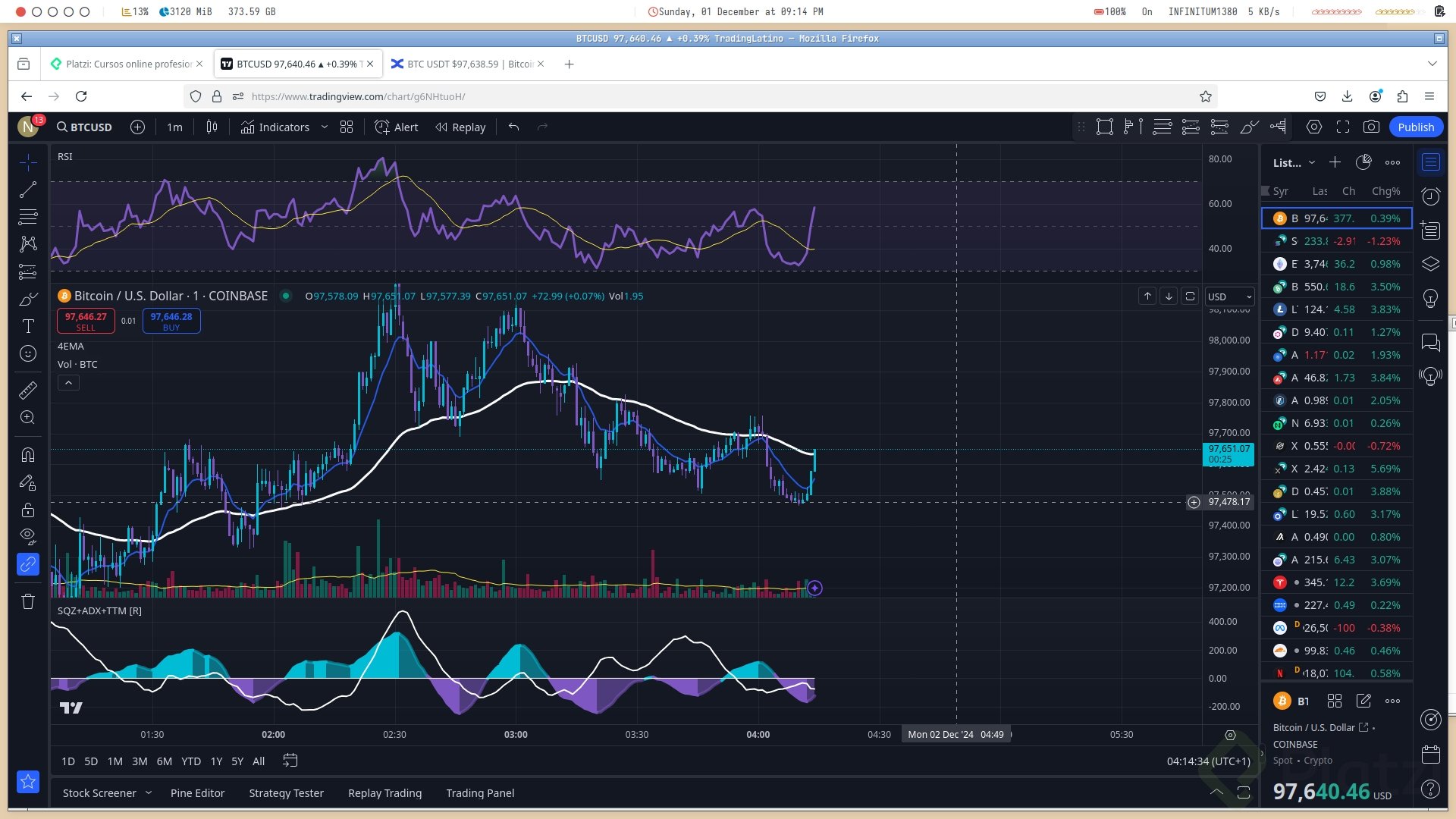This screenshot has height=819, width=1456.
Task: Click the Publish button
Action: pyautogui.click(x=1415, y=127)
